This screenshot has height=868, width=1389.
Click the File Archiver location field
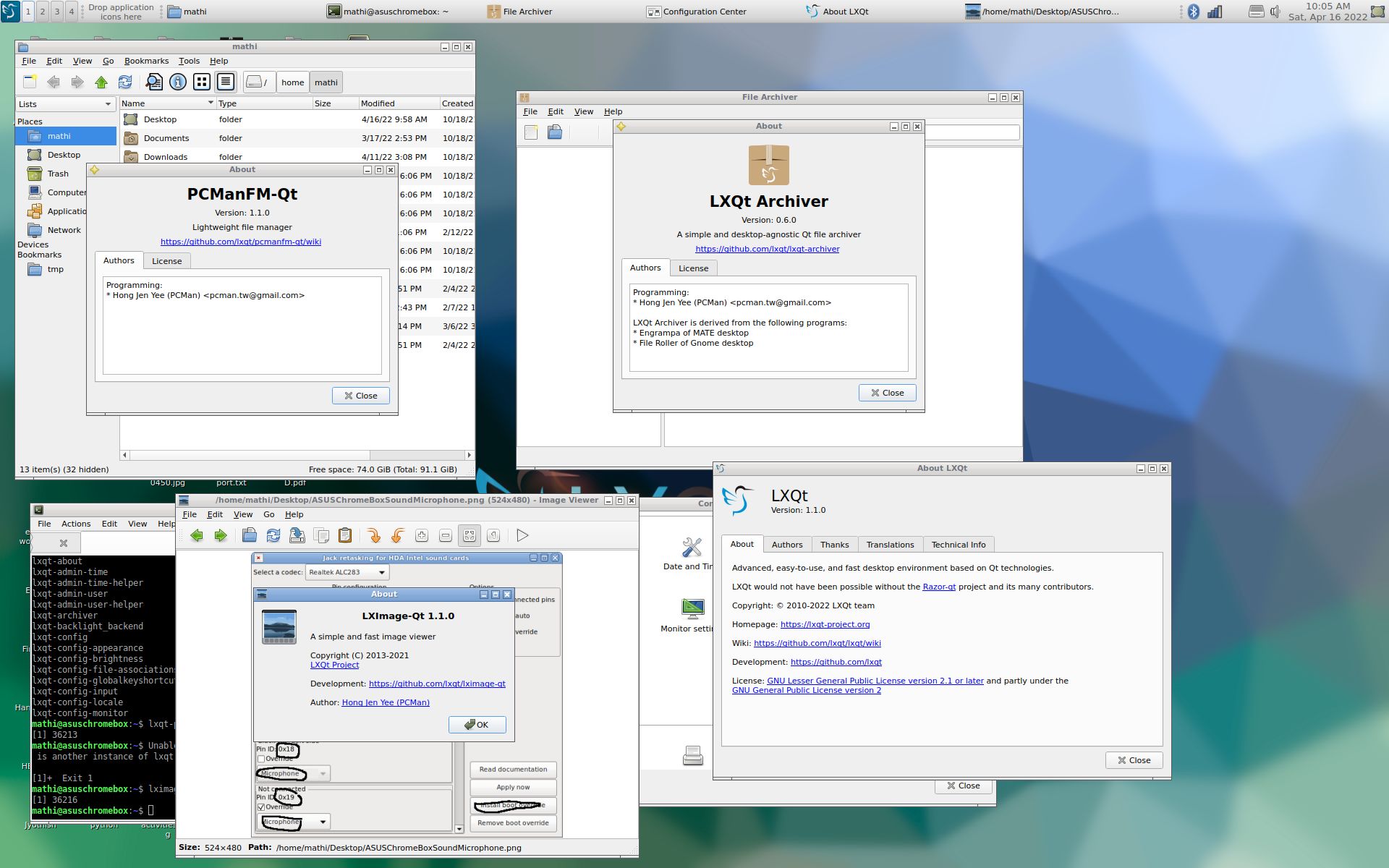point(972,132)
